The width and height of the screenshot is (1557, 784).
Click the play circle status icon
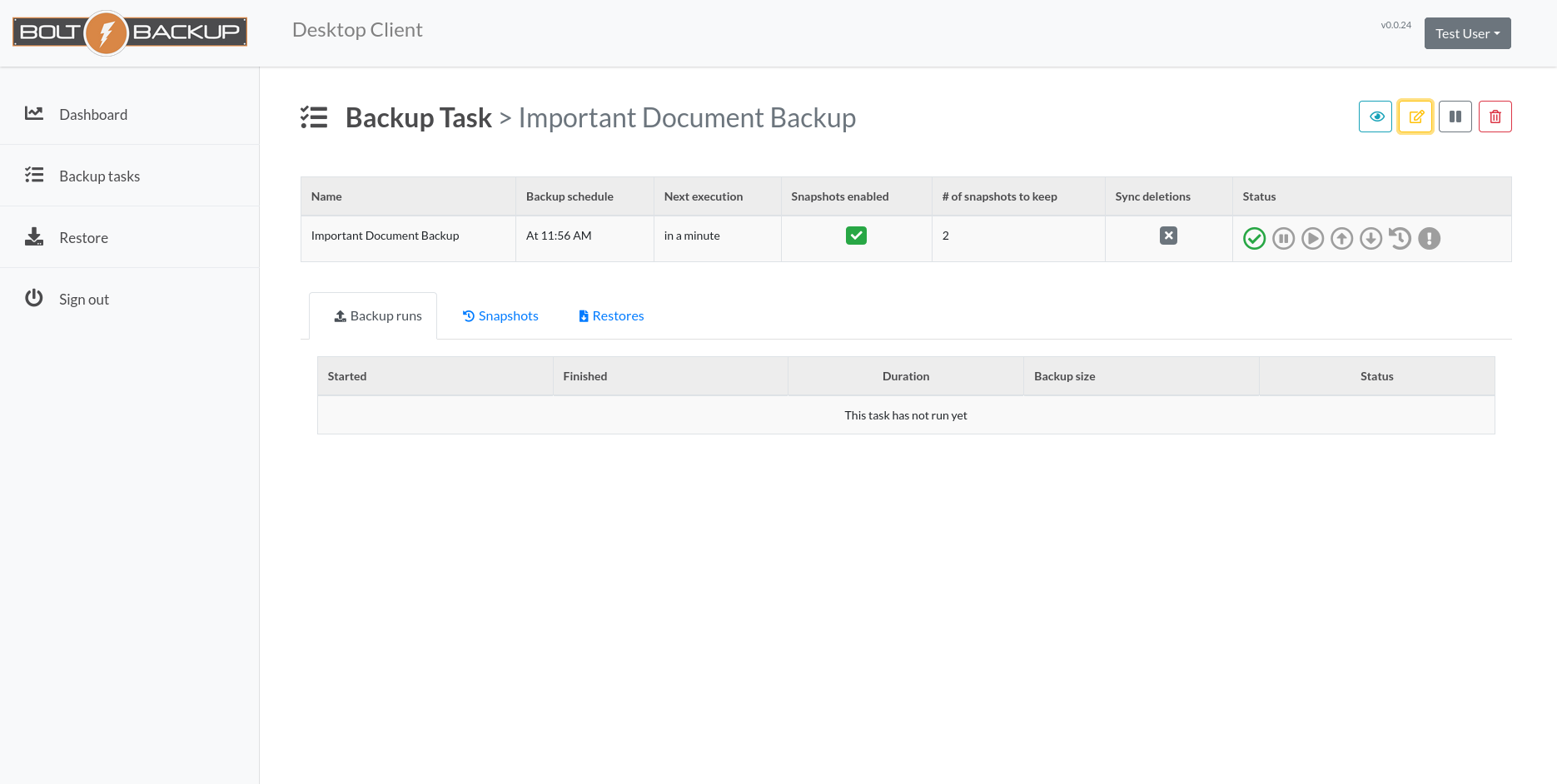click(1312, 239)
